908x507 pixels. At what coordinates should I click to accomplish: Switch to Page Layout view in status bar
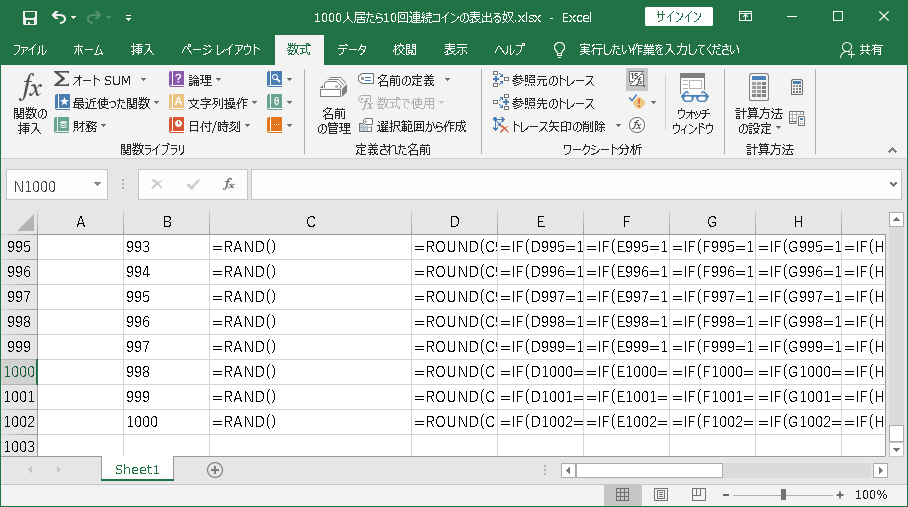[x=661, y=494]
